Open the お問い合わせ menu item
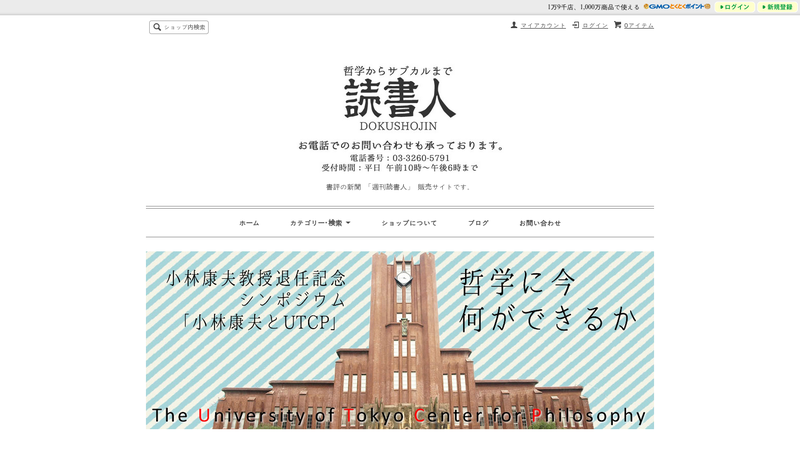 pyautogui.click(x=540, y=223)
